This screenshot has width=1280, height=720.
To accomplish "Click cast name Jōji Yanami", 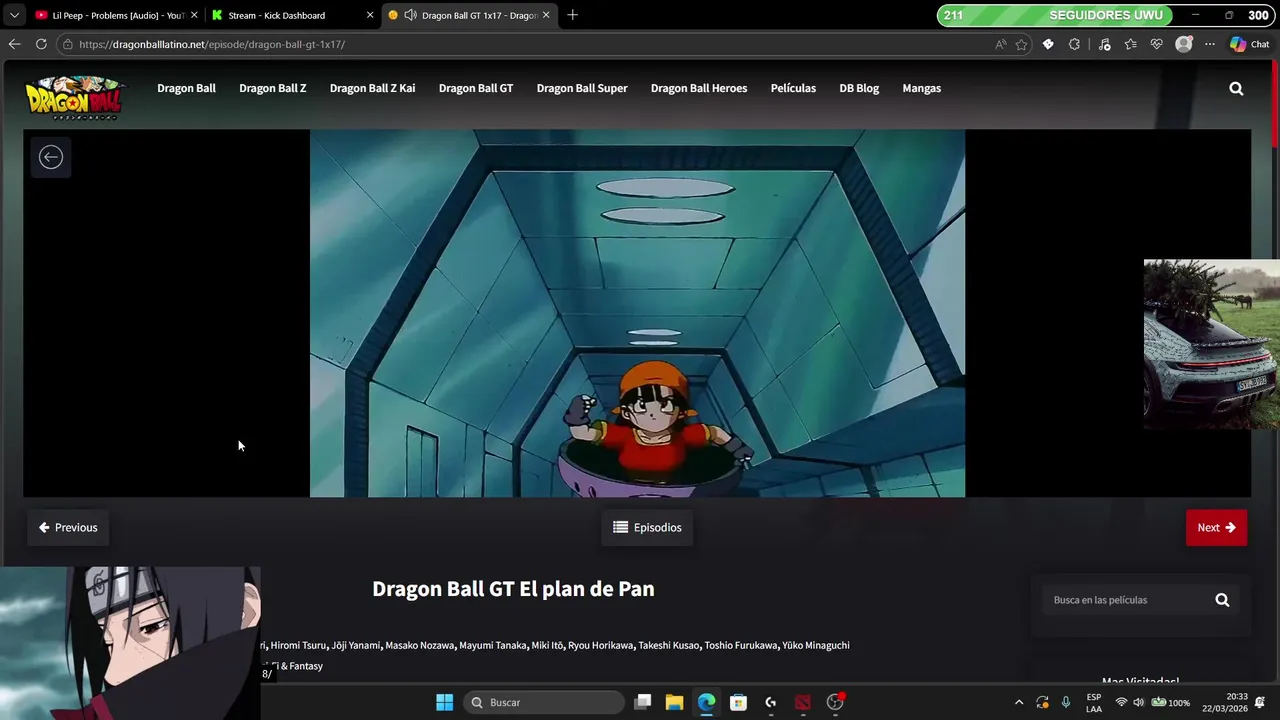I will click(x=356, y=645).
